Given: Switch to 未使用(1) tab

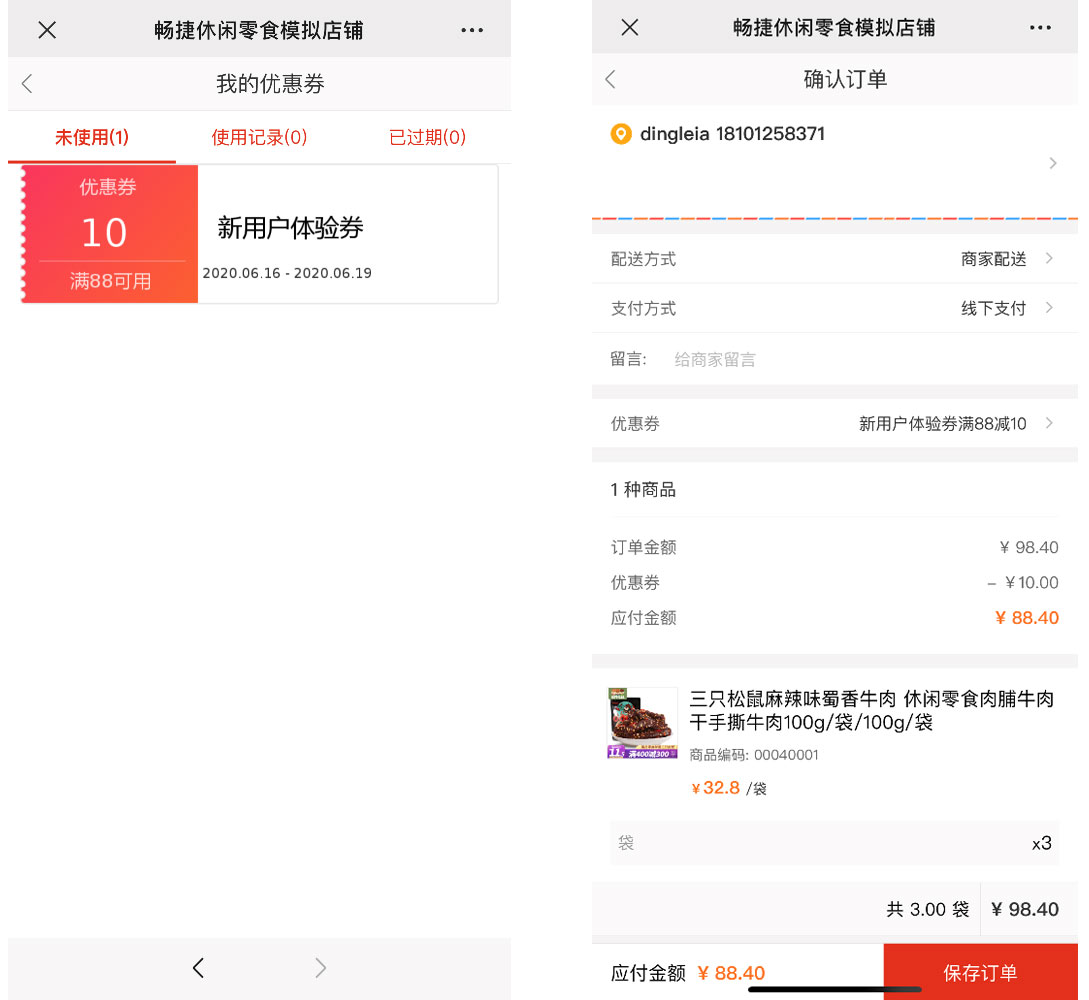Looking at the screenshot, I should [92, 138].
